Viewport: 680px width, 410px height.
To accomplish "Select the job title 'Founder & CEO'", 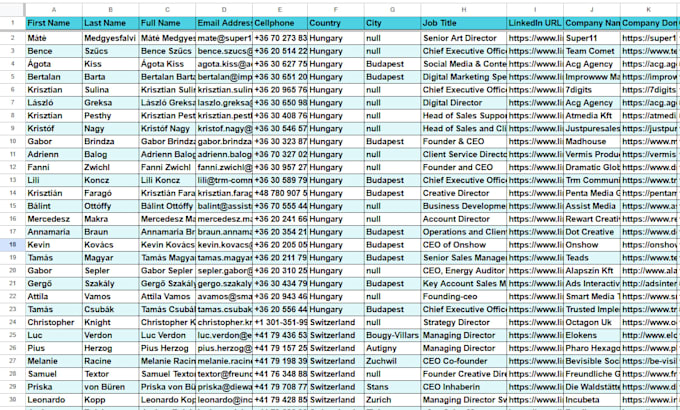I will click(x=463, y=141).
